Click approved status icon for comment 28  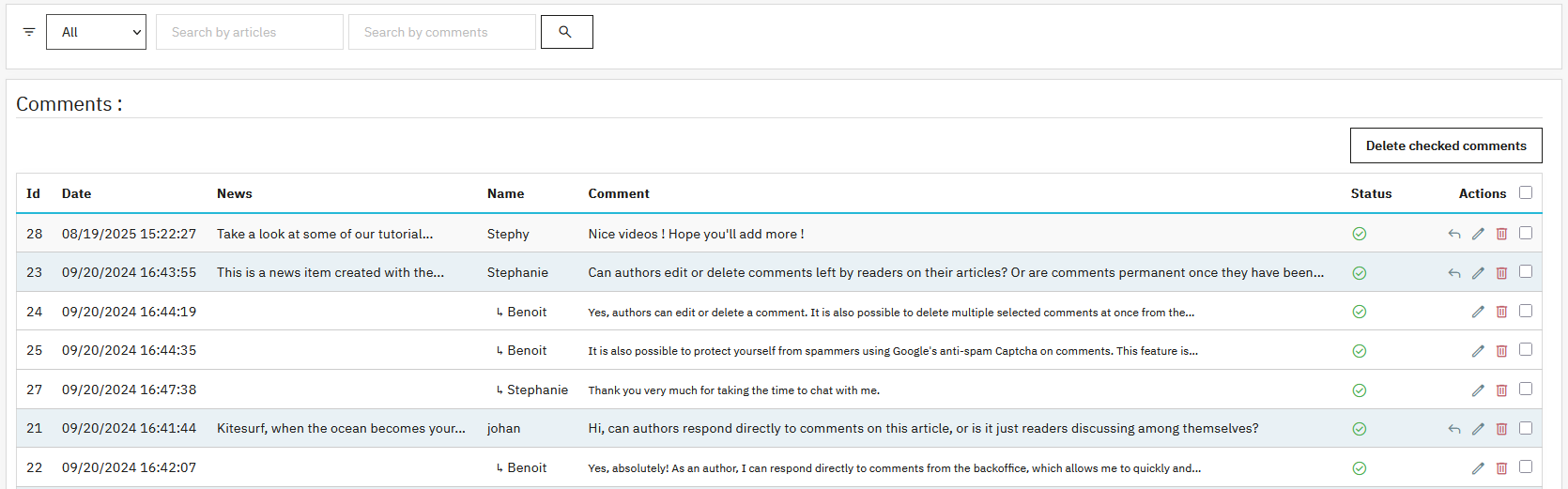point(1359,234)
